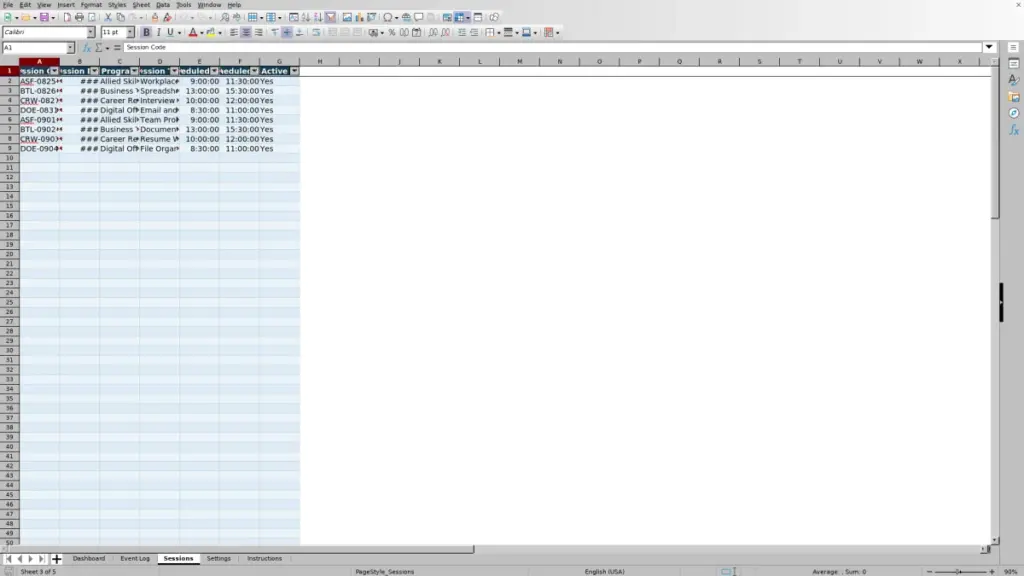Click the Highlighting Color yellow swatch
1024x576 pixels.
tap(211, 32)
